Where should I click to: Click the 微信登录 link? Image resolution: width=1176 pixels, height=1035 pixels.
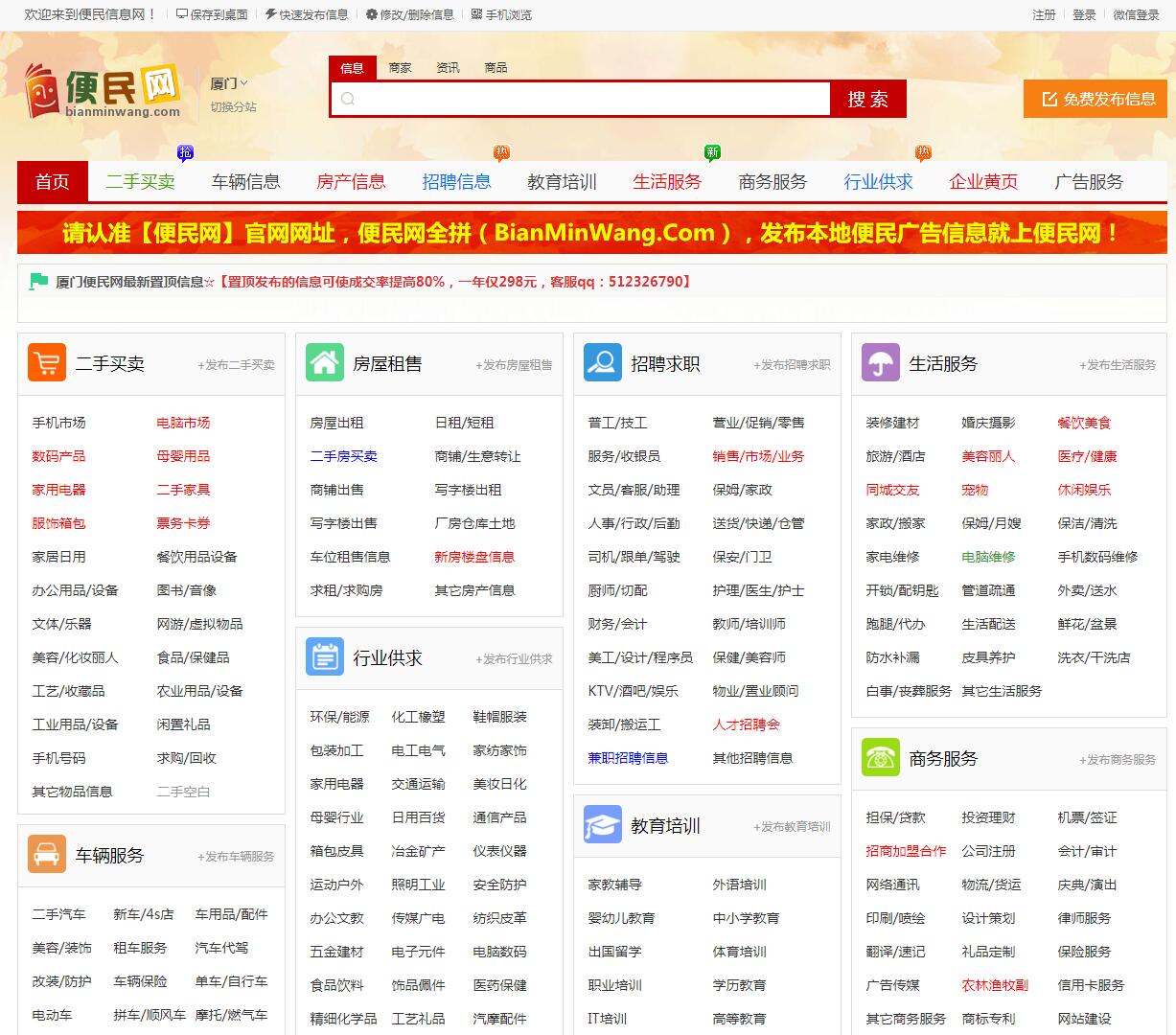pyautogui.click(x=1136, y=14)
